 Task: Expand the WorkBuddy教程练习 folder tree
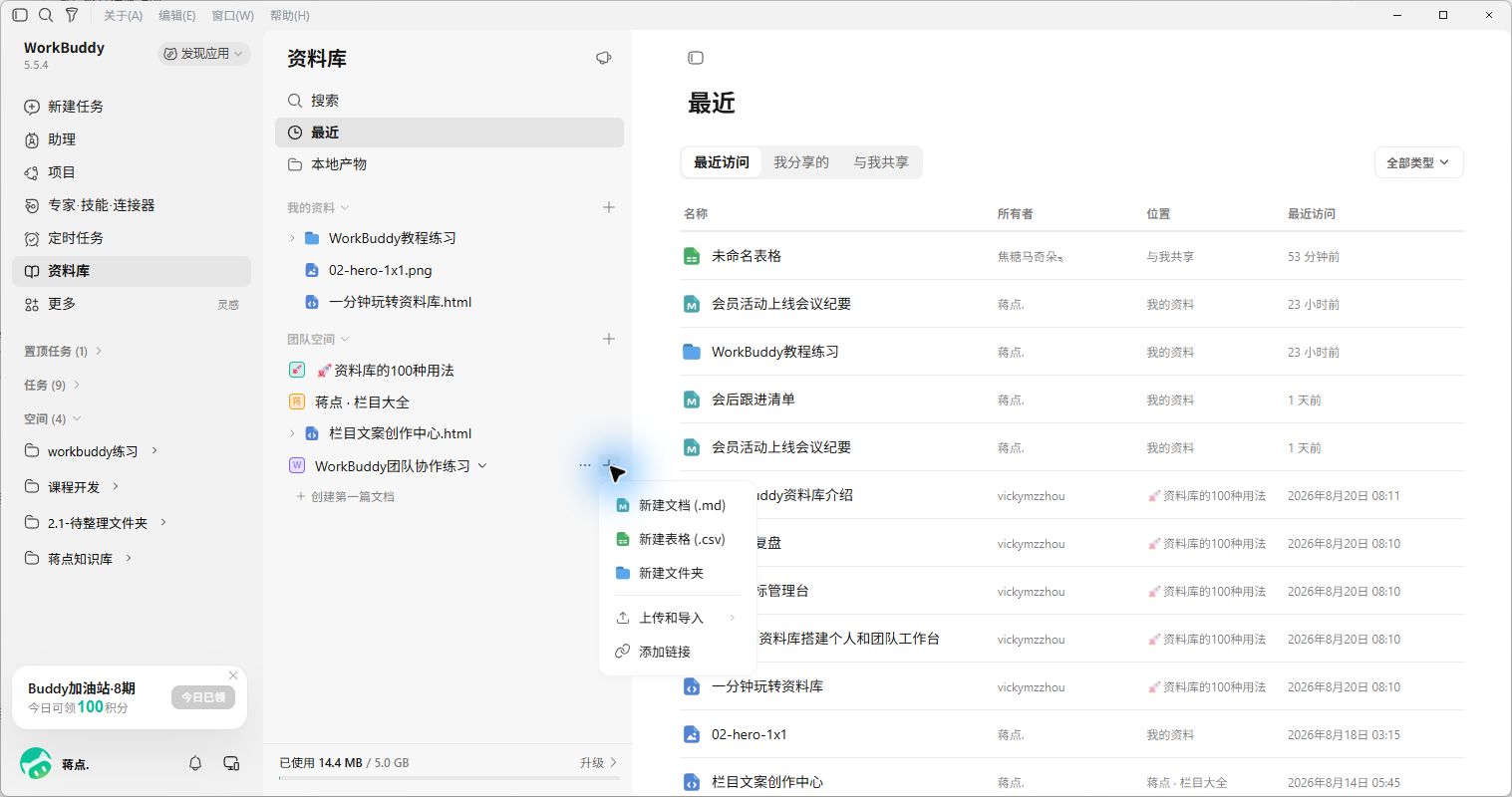292,238
